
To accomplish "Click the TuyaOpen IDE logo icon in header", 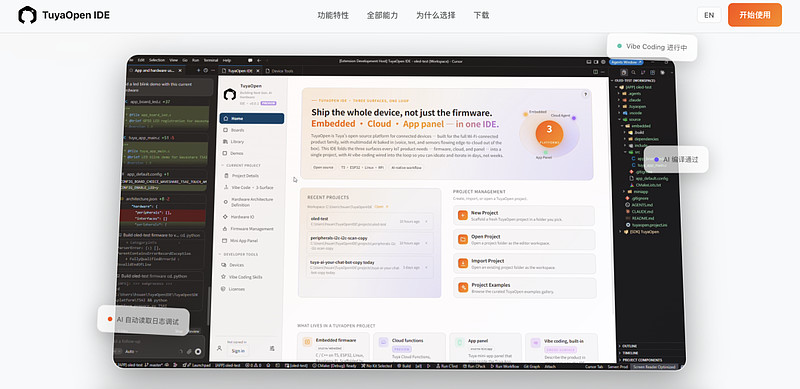I will coord(27,15).
